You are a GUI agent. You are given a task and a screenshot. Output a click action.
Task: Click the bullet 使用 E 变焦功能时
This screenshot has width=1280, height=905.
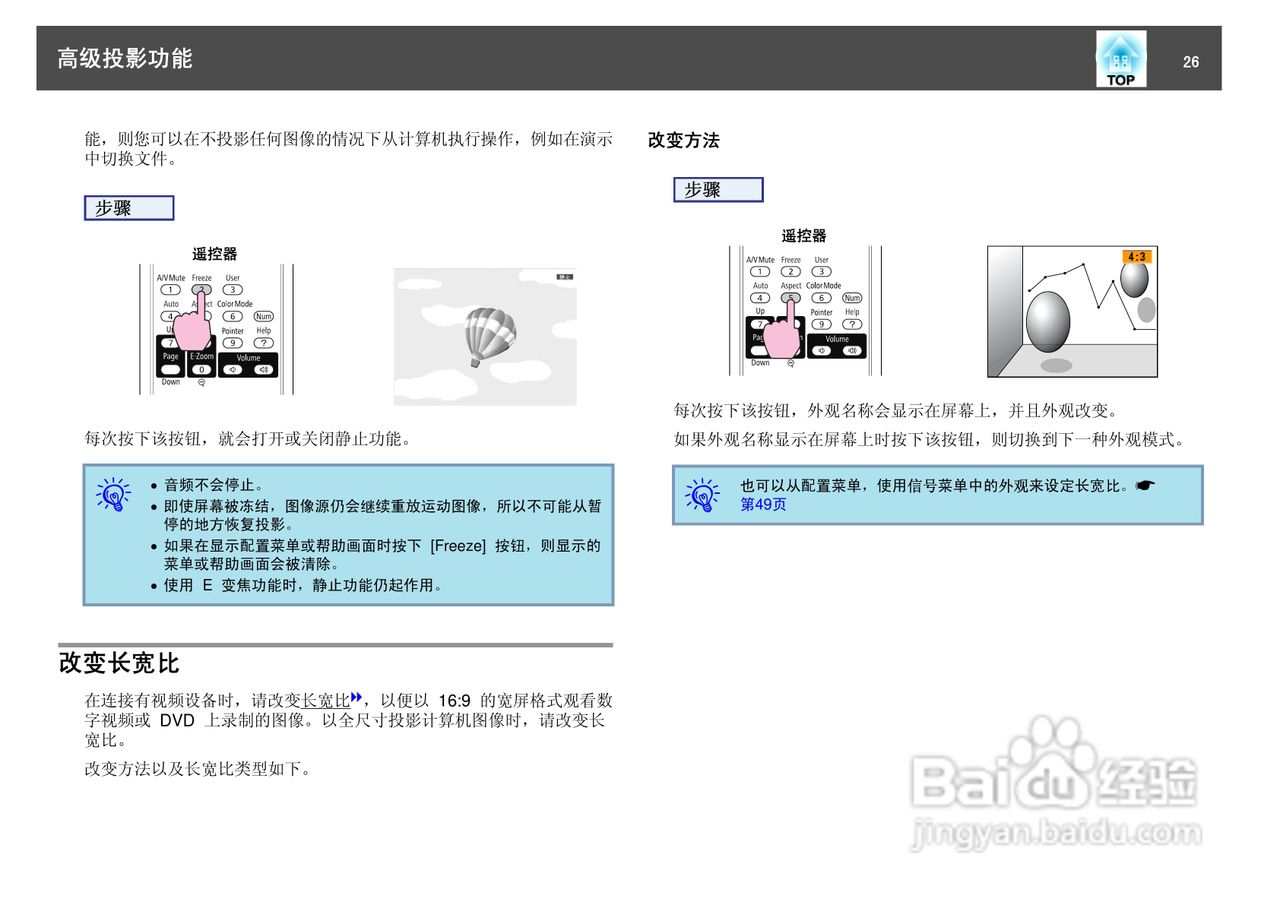[x=303, y=585]
